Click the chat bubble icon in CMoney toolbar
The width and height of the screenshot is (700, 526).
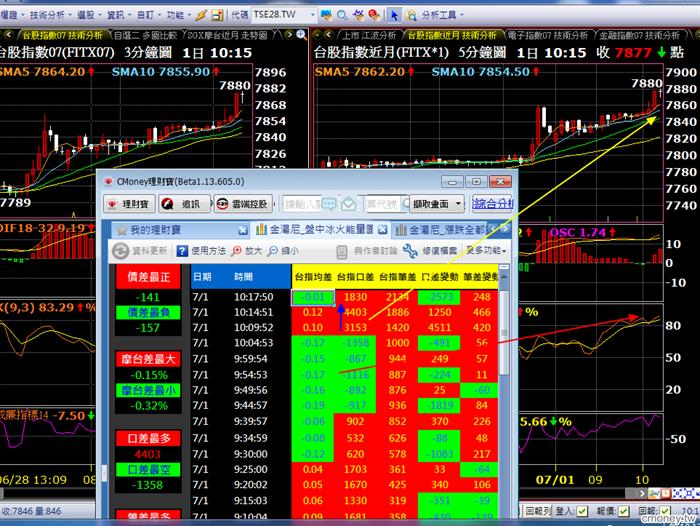[329, 204]
